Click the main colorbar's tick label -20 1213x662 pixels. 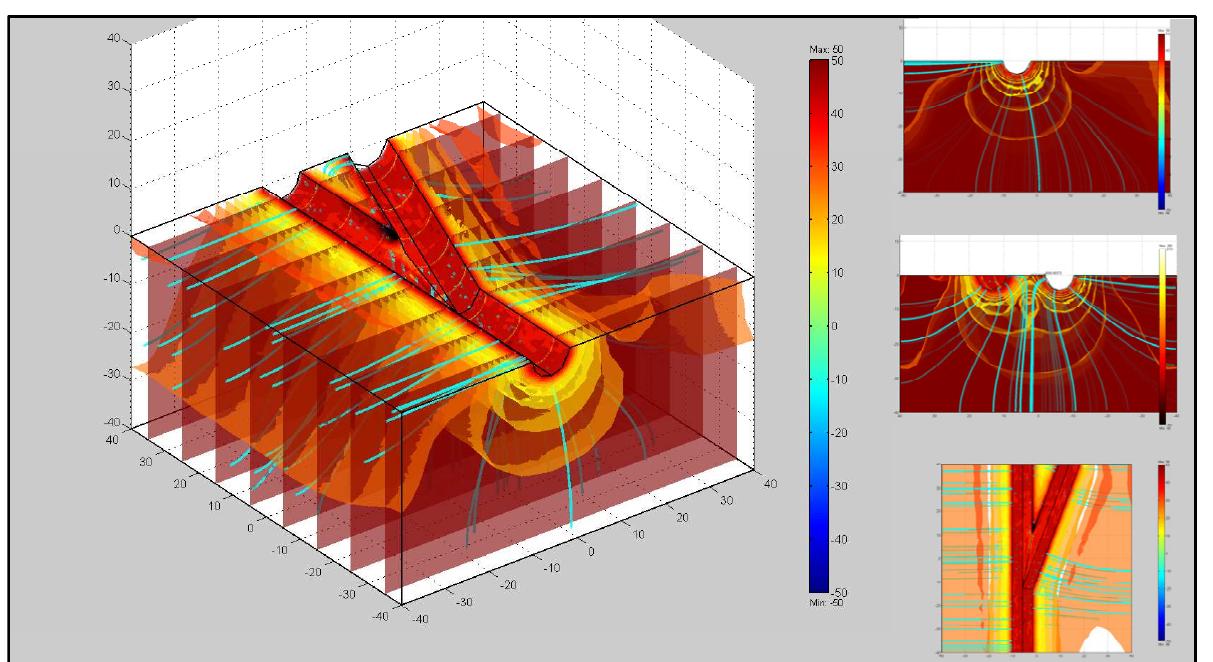[x=840, y=433]
